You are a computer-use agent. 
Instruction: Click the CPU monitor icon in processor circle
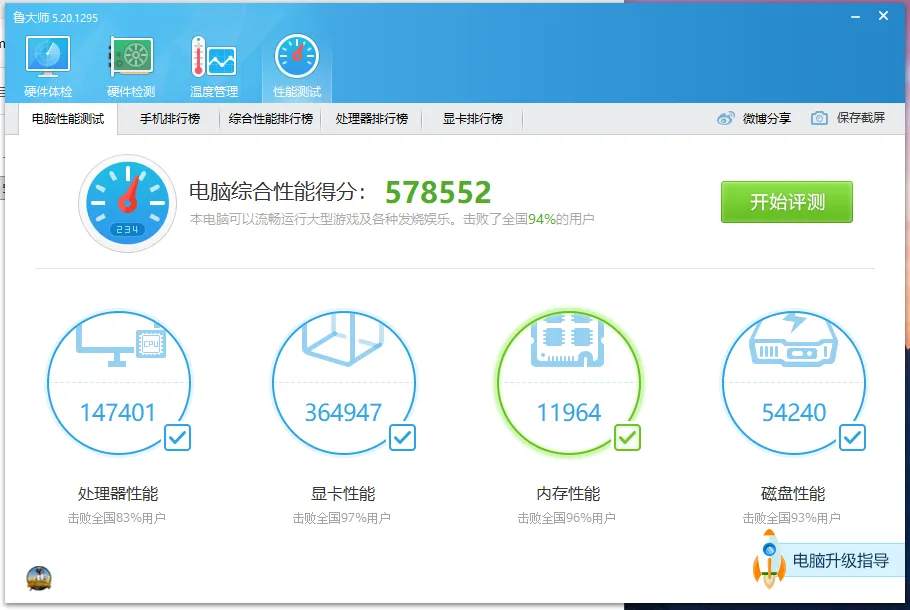121,345
